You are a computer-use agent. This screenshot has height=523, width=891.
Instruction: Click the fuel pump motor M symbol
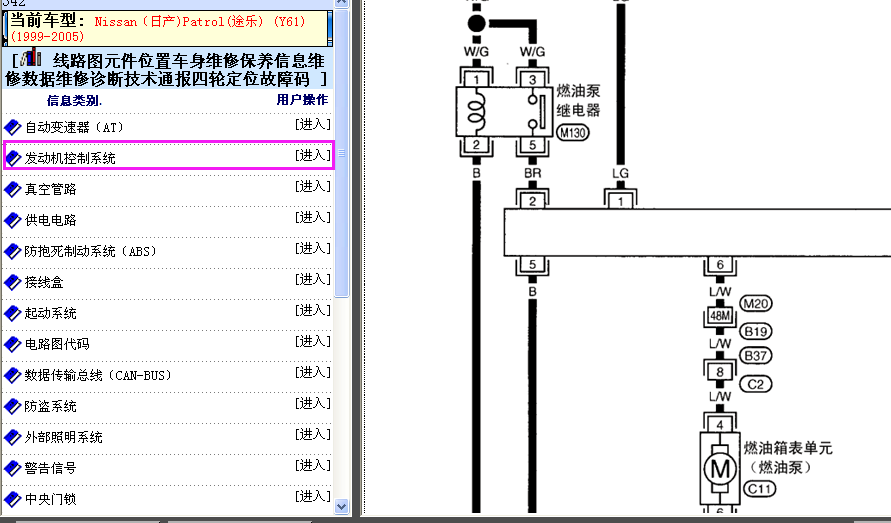(x=720, y=470)
